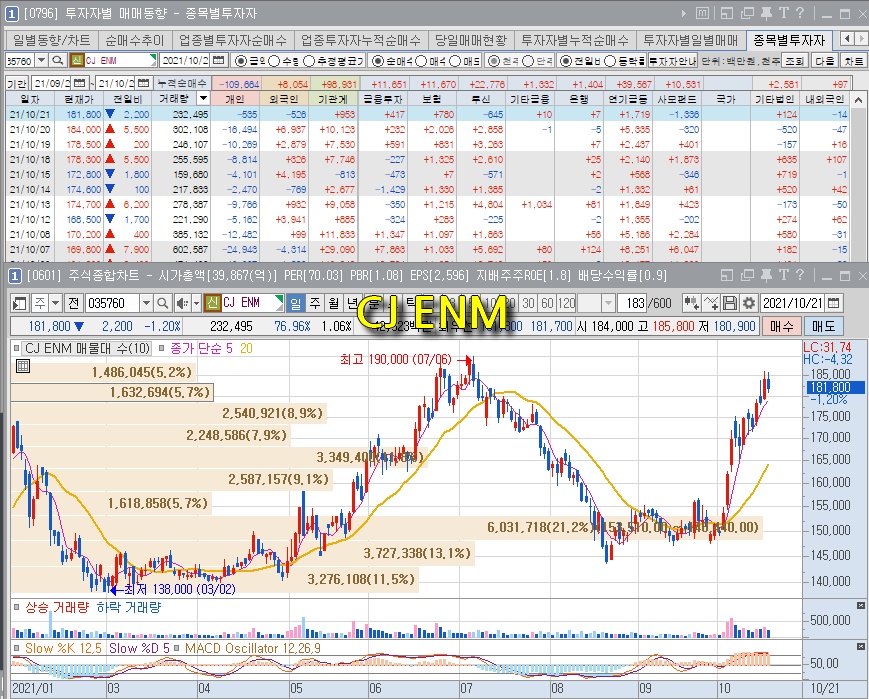
Task: Select the 매수 radio button
Action: [x=421, y=60]
